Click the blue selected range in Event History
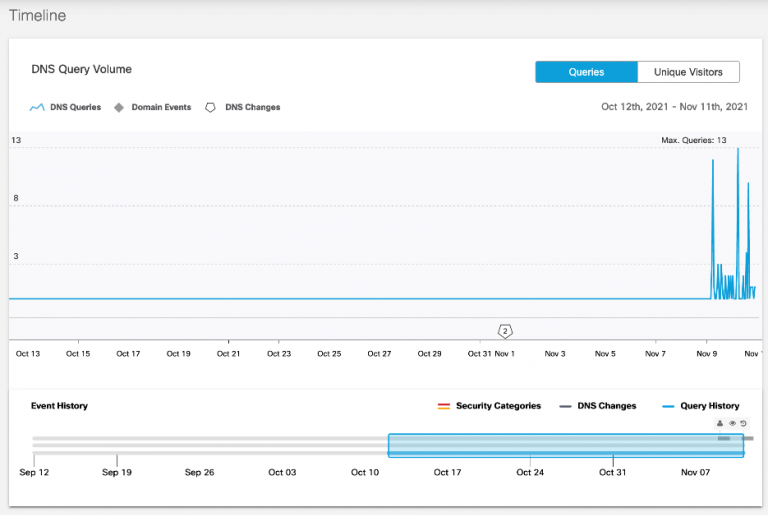This screenshot has height=517, width=768. click(x=565, y=446)
